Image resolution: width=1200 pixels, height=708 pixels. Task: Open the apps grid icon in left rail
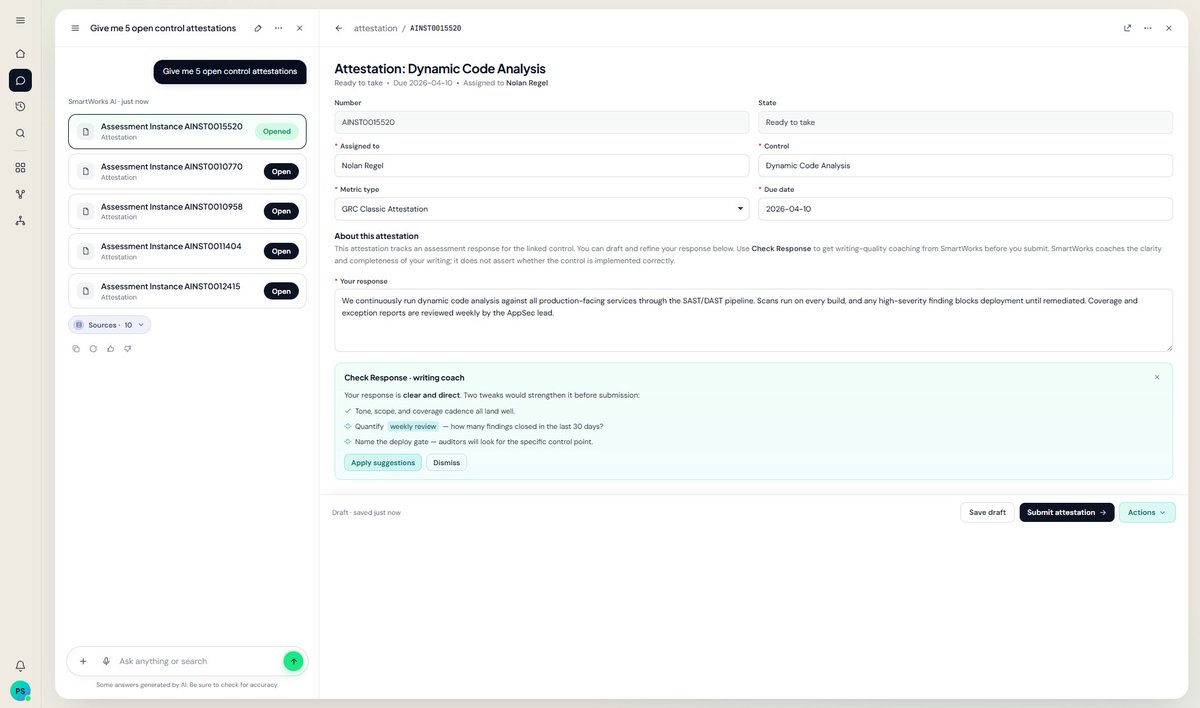[20, 167]
